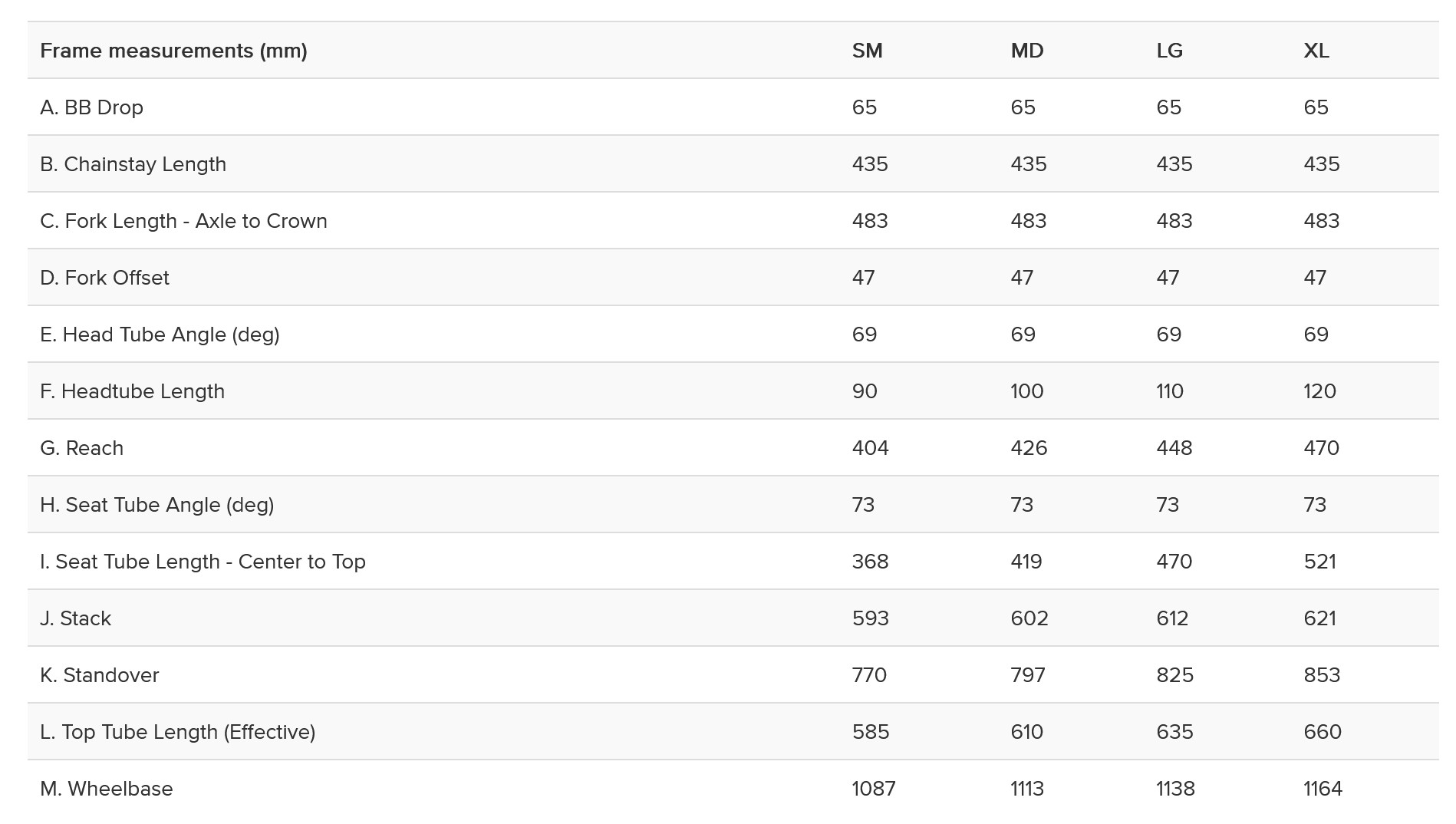
Task: Click the Reach value 404 for SM
Action: coord(870,448)
